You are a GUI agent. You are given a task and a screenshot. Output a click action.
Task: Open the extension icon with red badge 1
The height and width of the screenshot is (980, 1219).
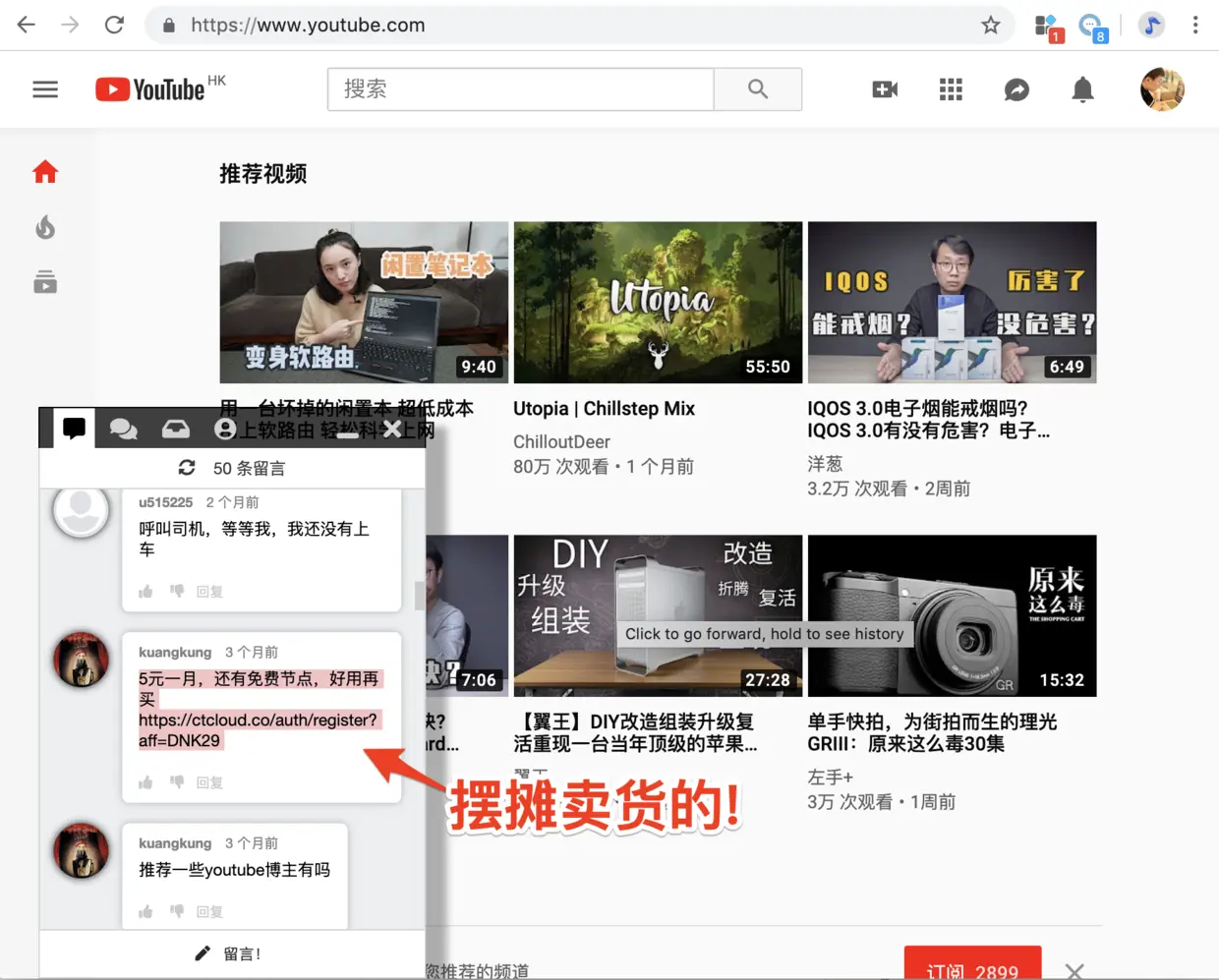[1048, 28]
